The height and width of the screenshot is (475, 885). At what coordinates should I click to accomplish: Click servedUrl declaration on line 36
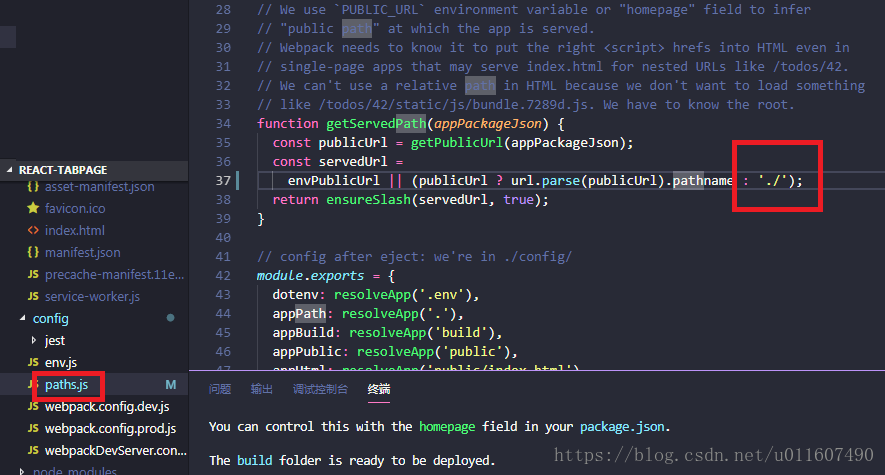point(353,162)
